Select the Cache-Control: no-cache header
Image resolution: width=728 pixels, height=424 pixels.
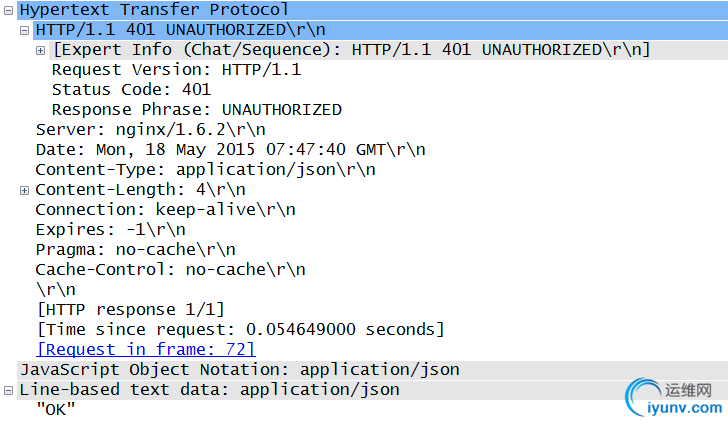170,269
